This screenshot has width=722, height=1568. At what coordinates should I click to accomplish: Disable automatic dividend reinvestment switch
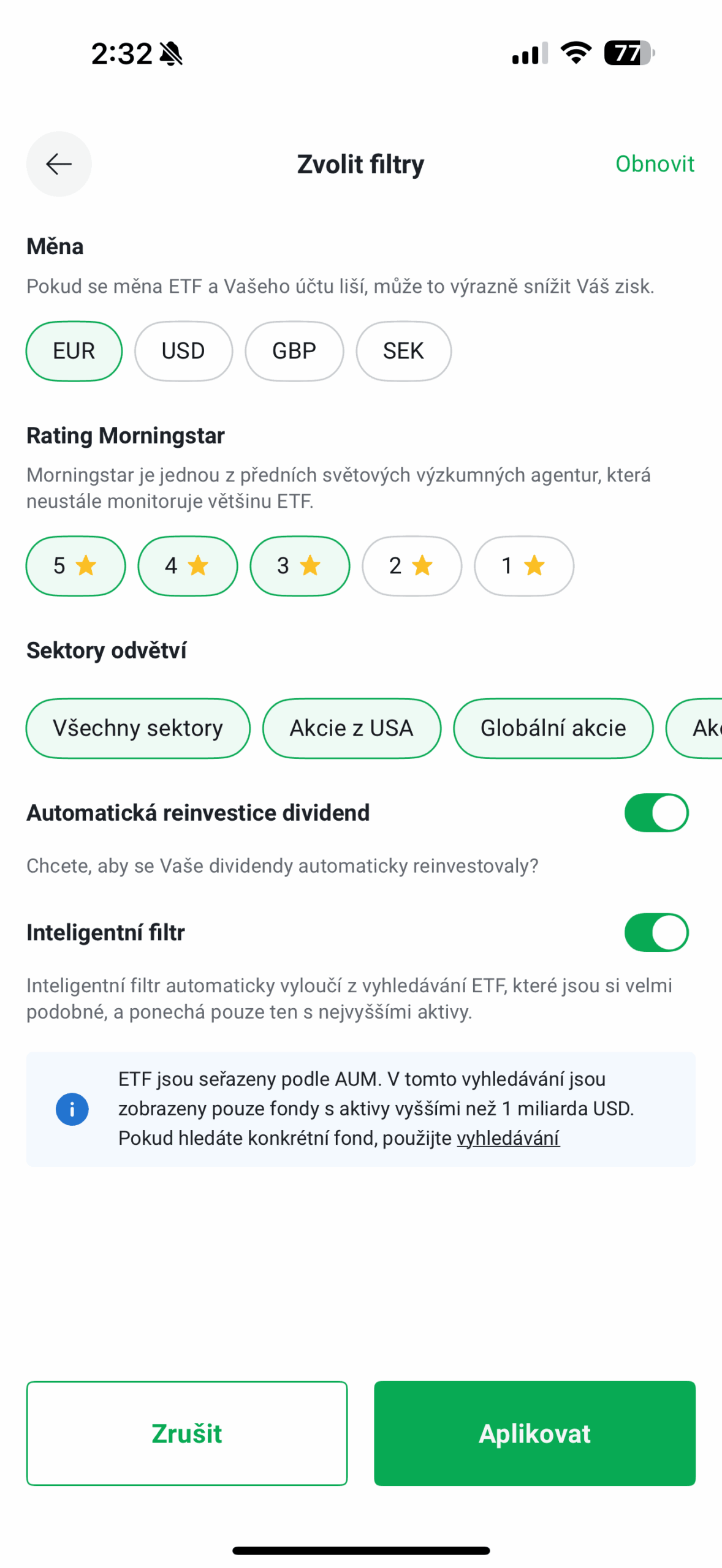click(x=656, y=812)
